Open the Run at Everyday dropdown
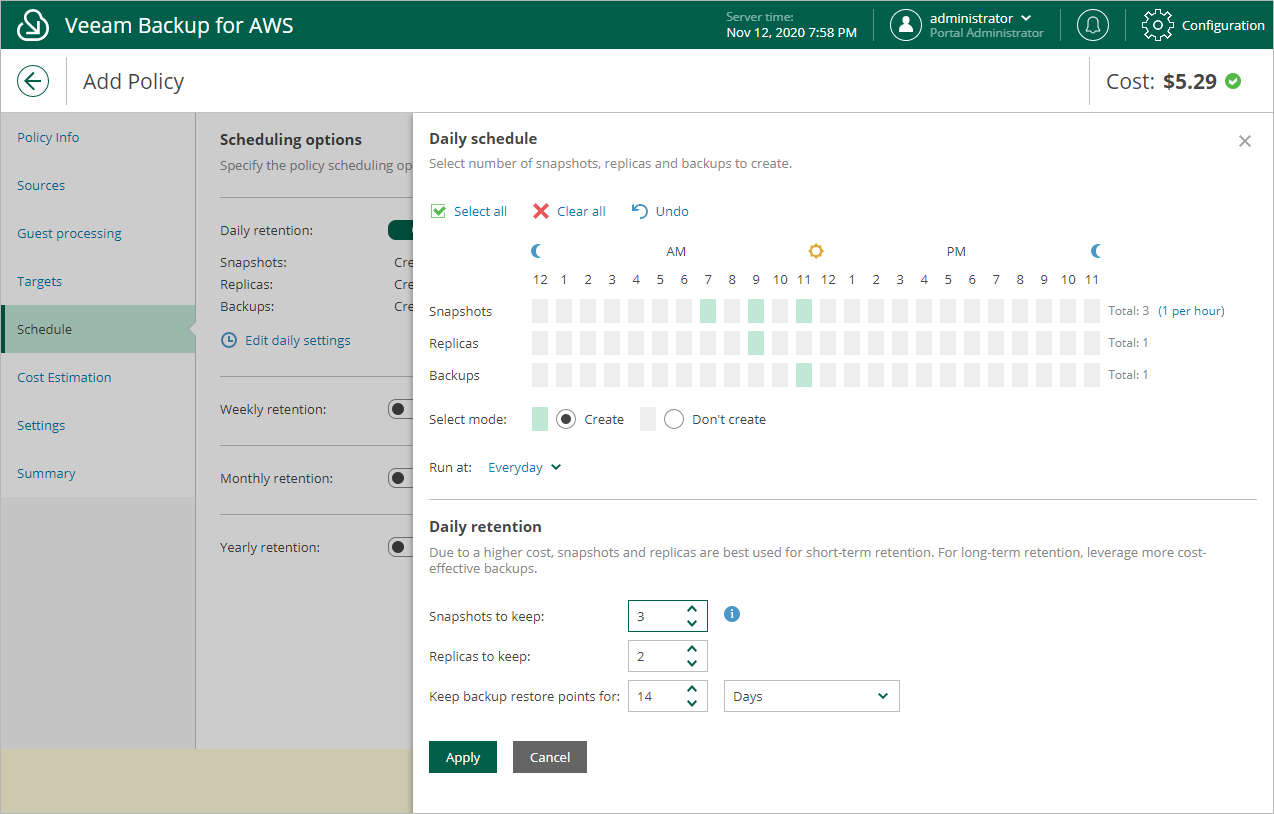This screenshot has width=1274, height=814. click(x=525, y=467)
